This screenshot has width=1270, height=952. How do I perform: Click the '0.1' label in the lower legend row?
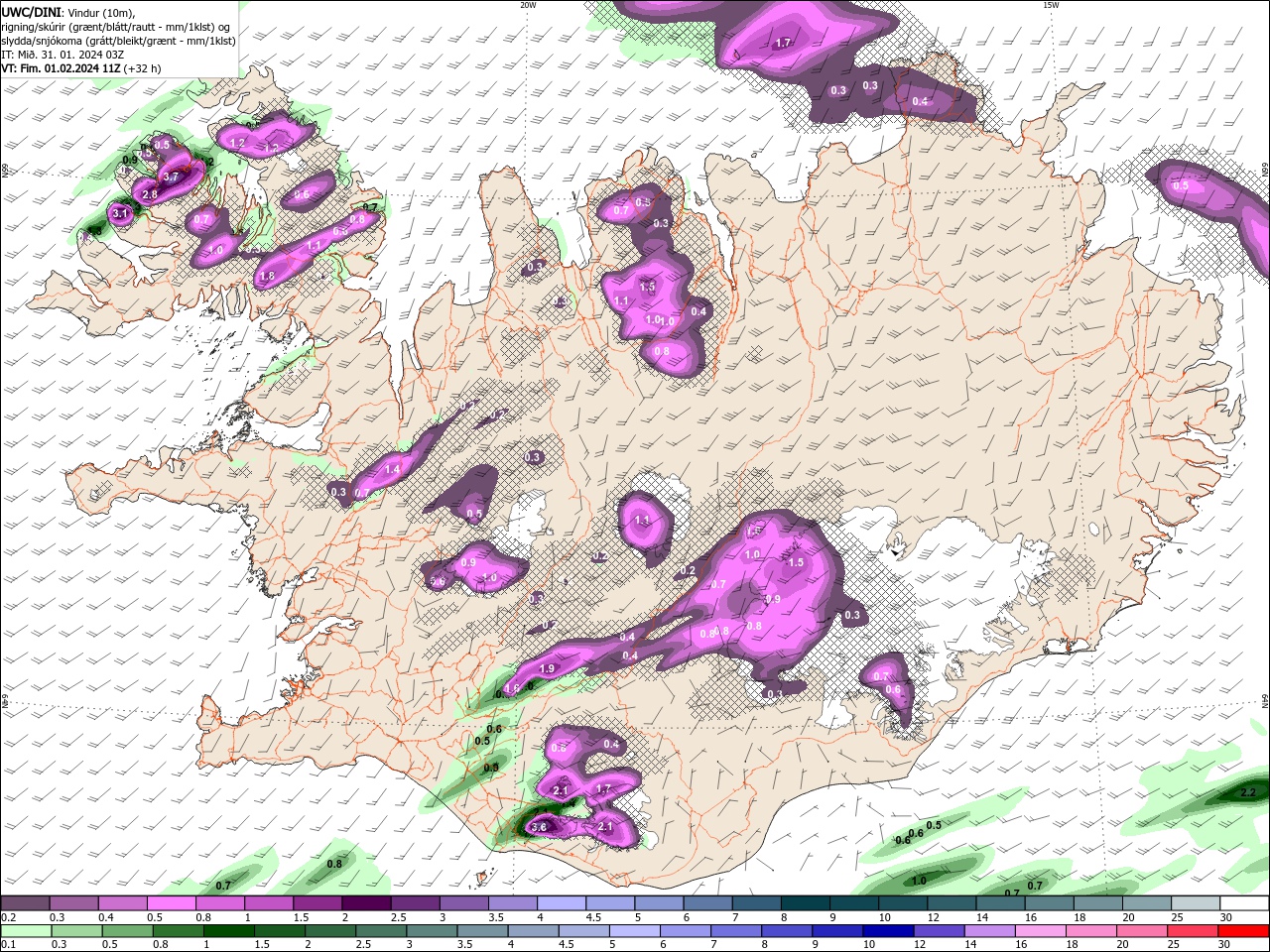tap(8, 945)
